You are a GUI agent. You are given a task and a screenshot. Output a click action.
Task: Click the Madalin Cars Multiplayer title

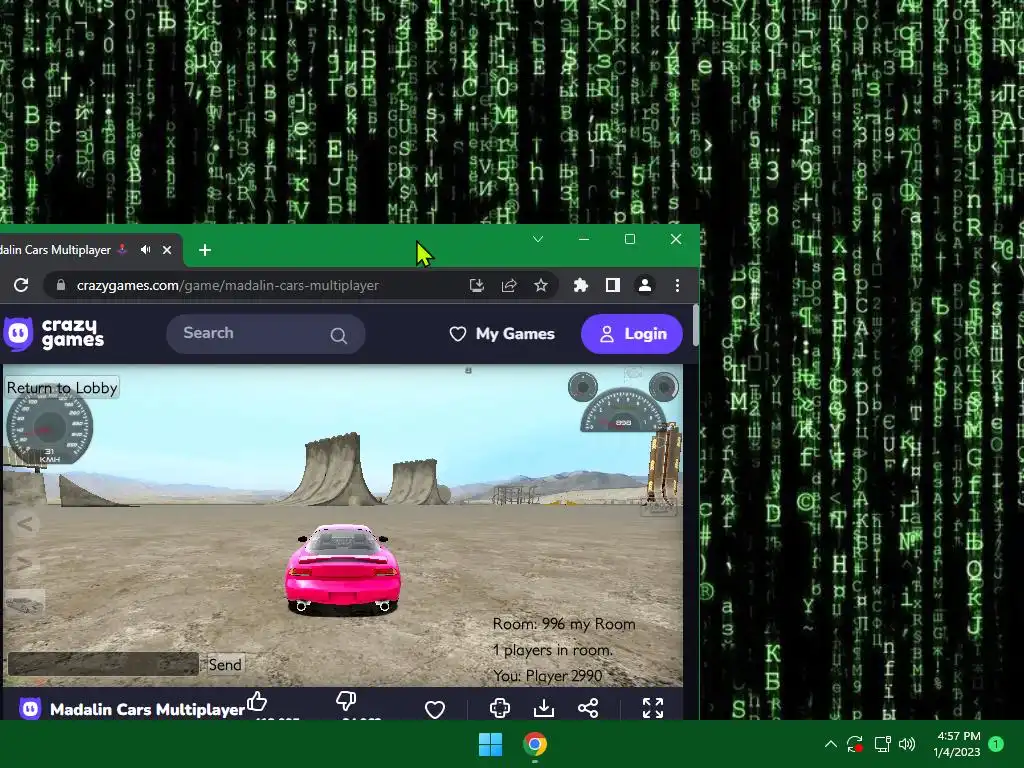(x=148, y=709)
